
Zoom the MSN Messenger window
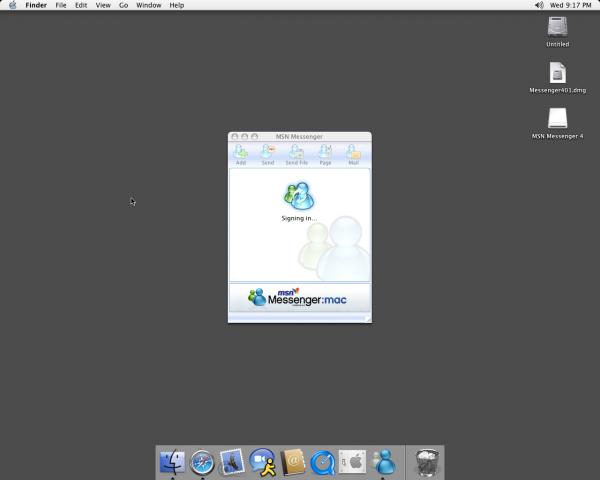pyautogui.click(x=255, y=137)
